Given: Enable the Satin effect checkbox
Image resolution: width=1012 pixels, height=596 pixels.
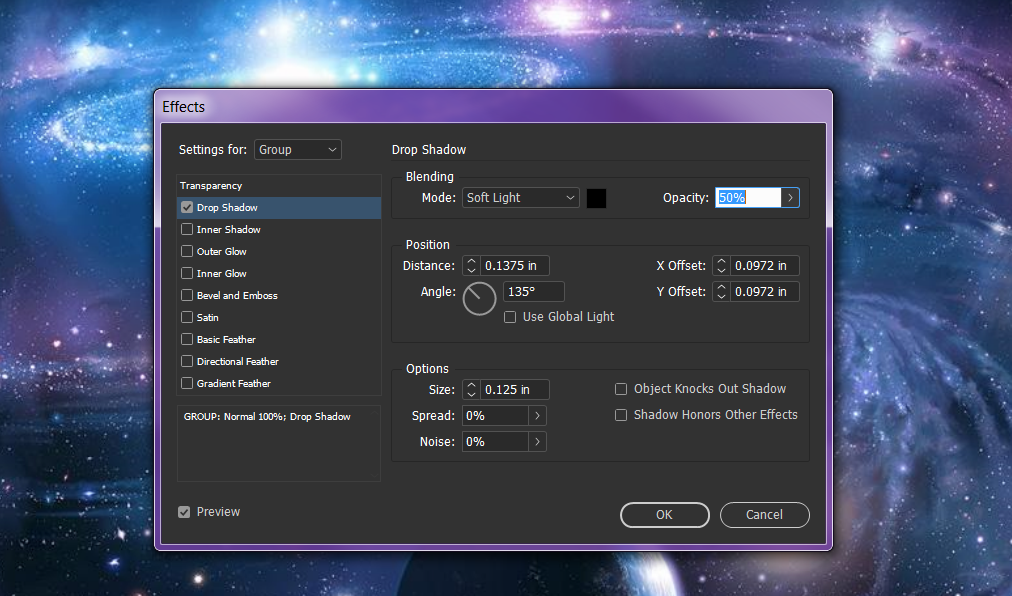Looking at the screenshot, I should [x=187, y=317].
